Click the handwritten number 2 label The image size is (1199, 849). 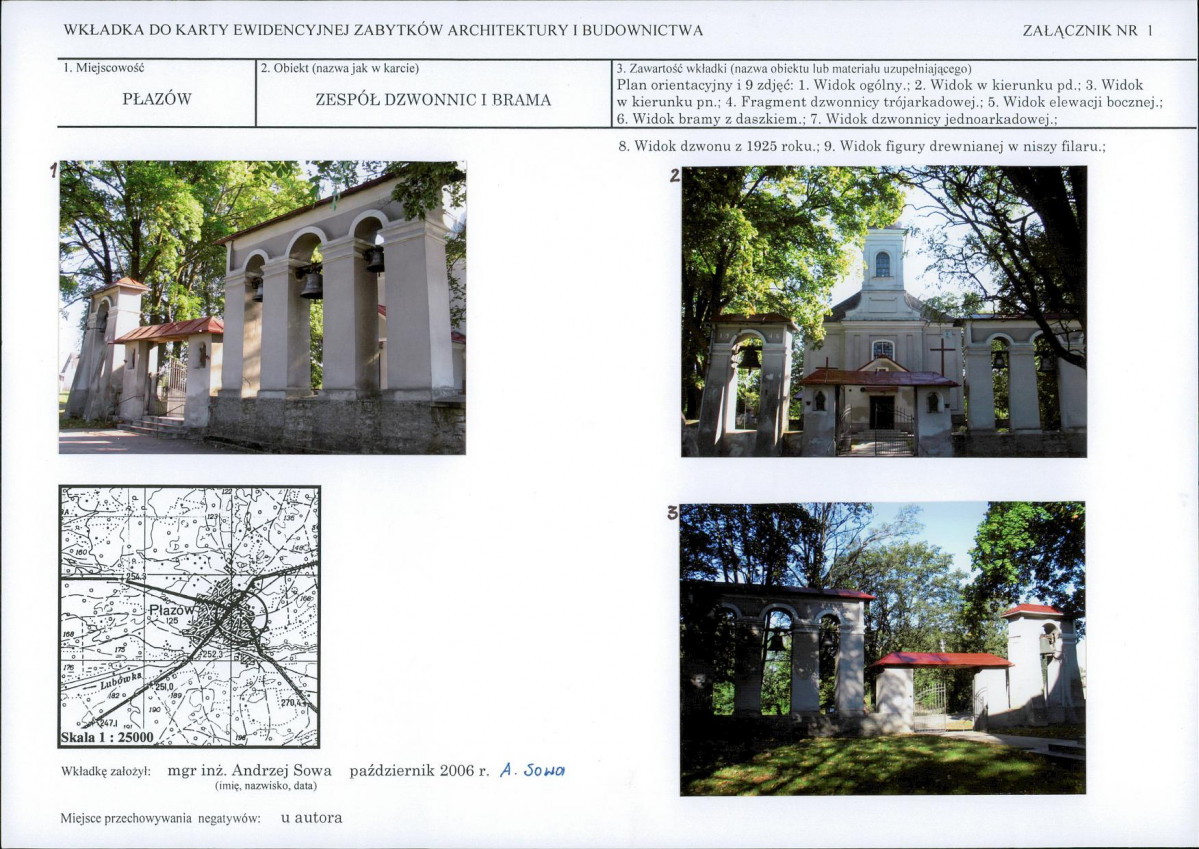[674, 175]
